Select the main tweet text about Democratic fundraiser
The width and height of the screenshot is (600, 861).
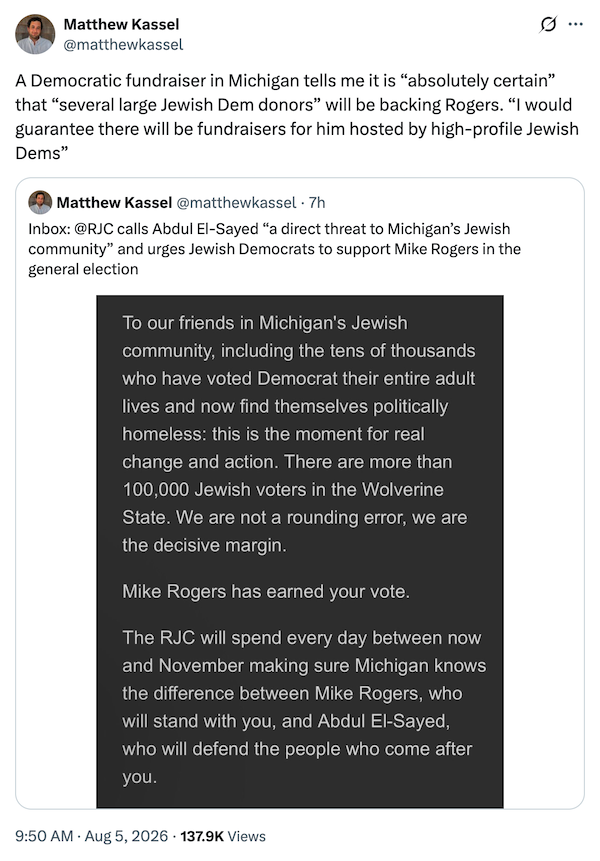[297, 116]
